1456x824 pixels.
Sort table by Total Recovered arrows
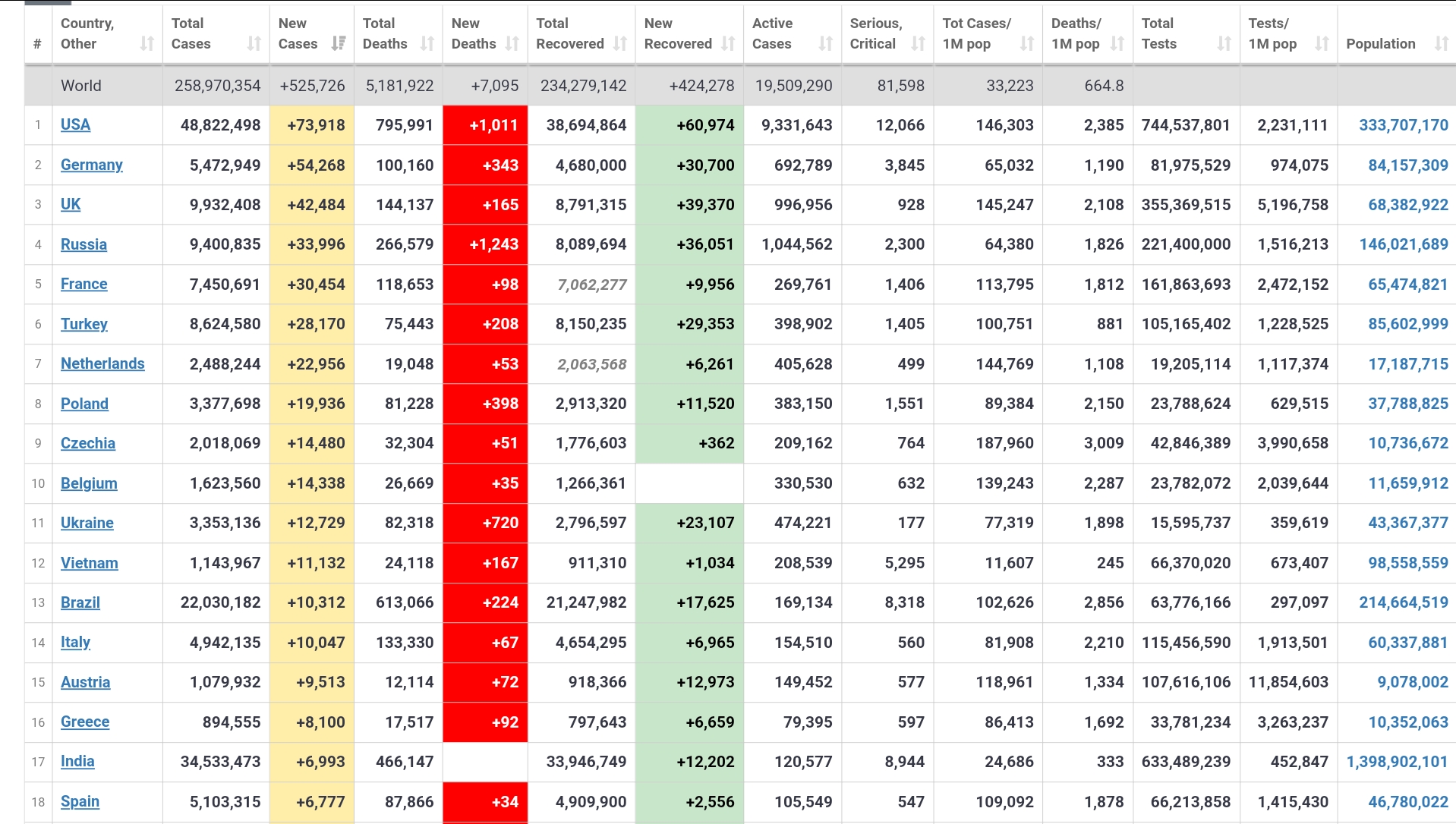pyautogui.click(x=620, y=44)
